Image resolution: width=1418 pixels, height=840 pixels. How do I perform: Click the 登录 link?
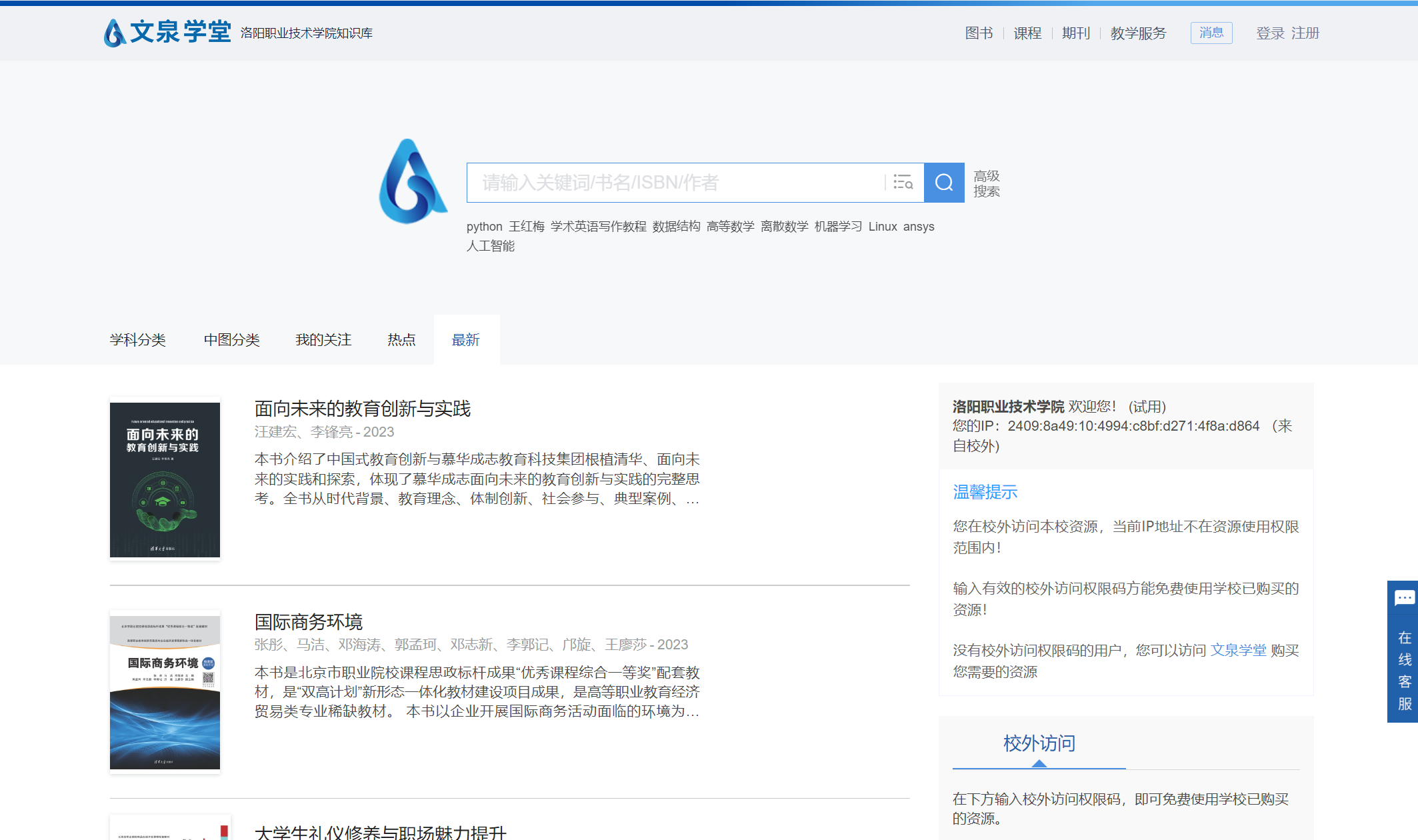(1270, 33)
